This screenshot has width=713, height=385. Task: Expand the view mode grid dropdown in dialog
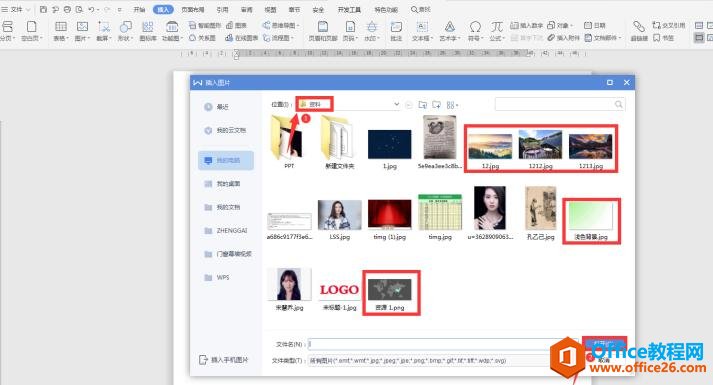pos(452,105)
